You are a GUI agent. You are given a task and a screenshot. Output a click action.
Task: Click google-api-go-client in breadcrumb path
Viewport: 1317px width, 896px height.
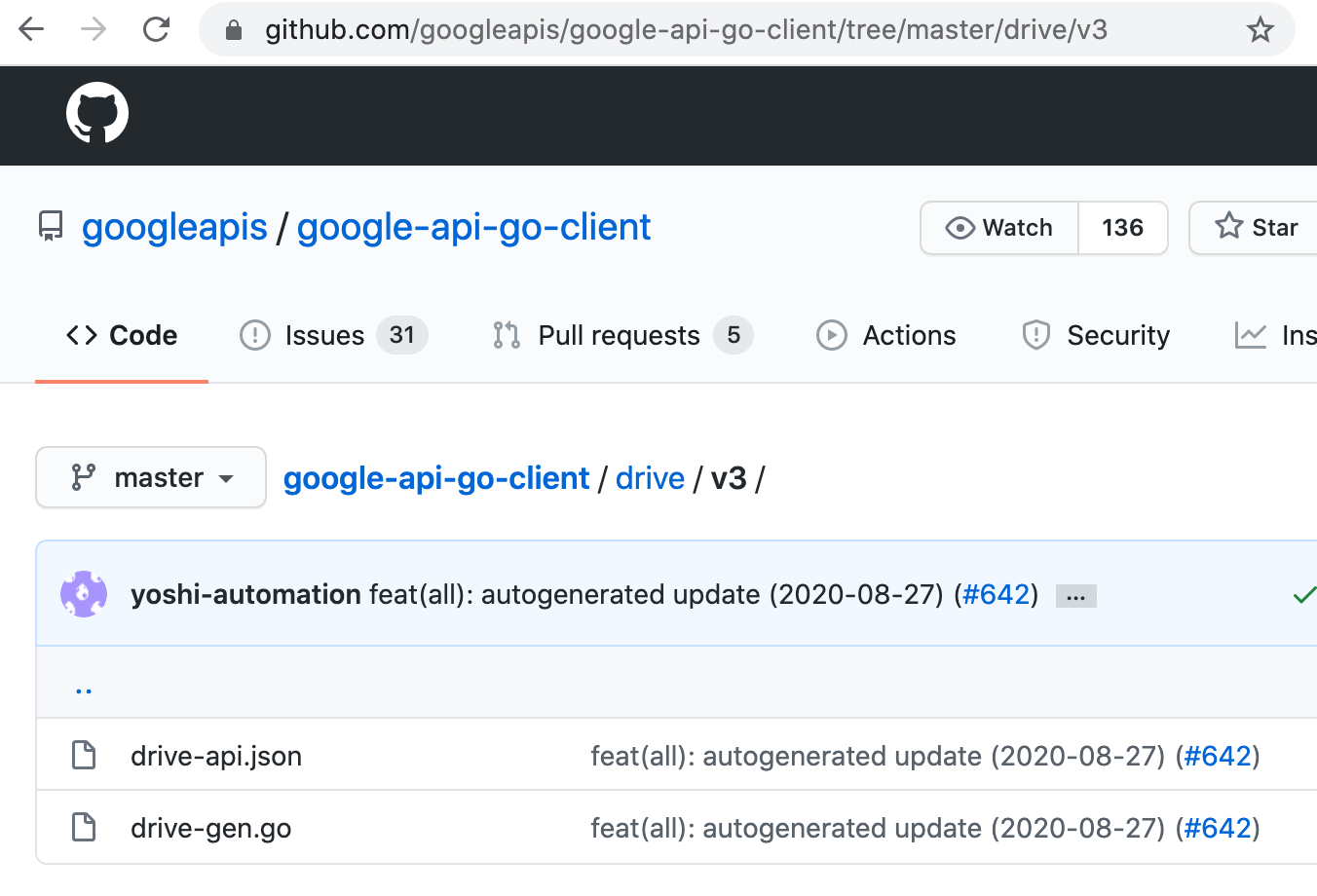coord(436,478)
